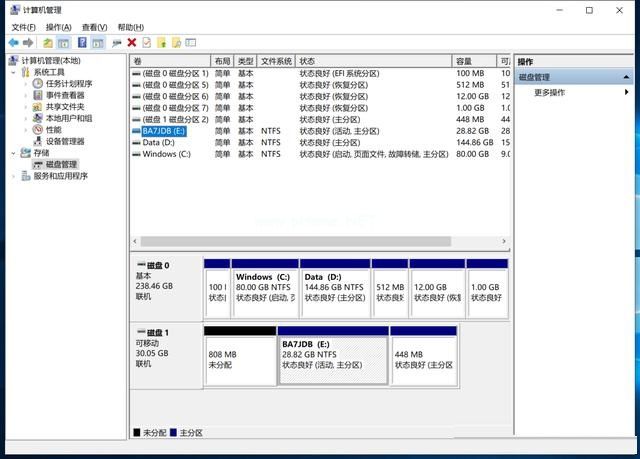Viewport: 640px width, 459px height.
Task: Collapse the System Tools (系统工具) node
Action: click(14, 73)
